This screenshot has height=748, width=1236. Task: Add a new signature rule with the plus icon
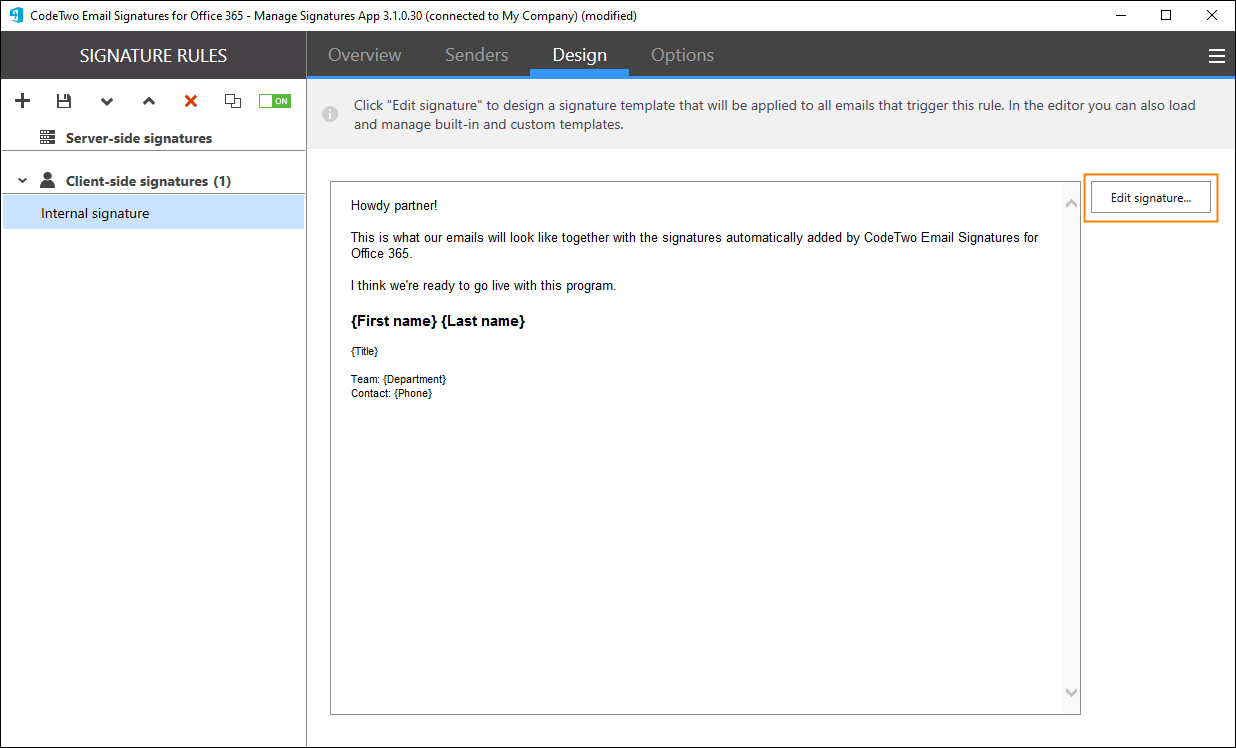(x=22, y=100)
